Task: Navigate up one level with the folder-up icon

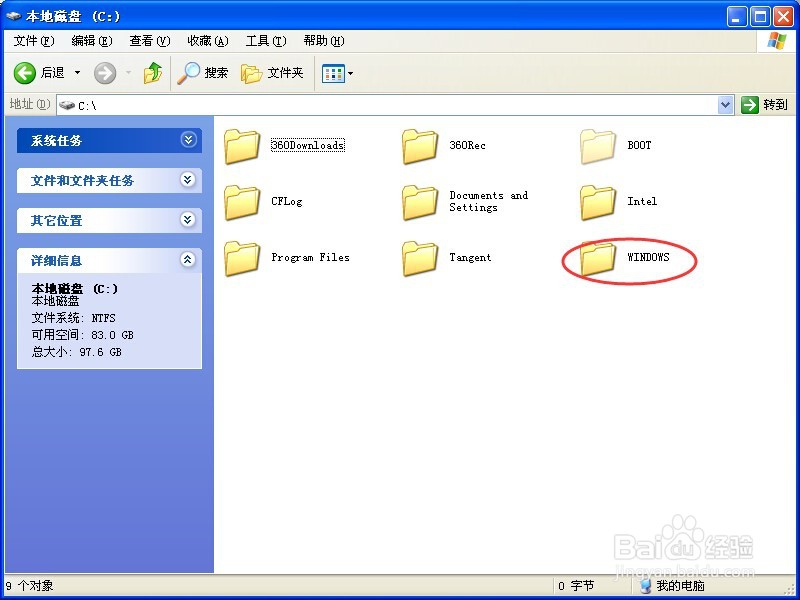Action: tap(153, 72)
